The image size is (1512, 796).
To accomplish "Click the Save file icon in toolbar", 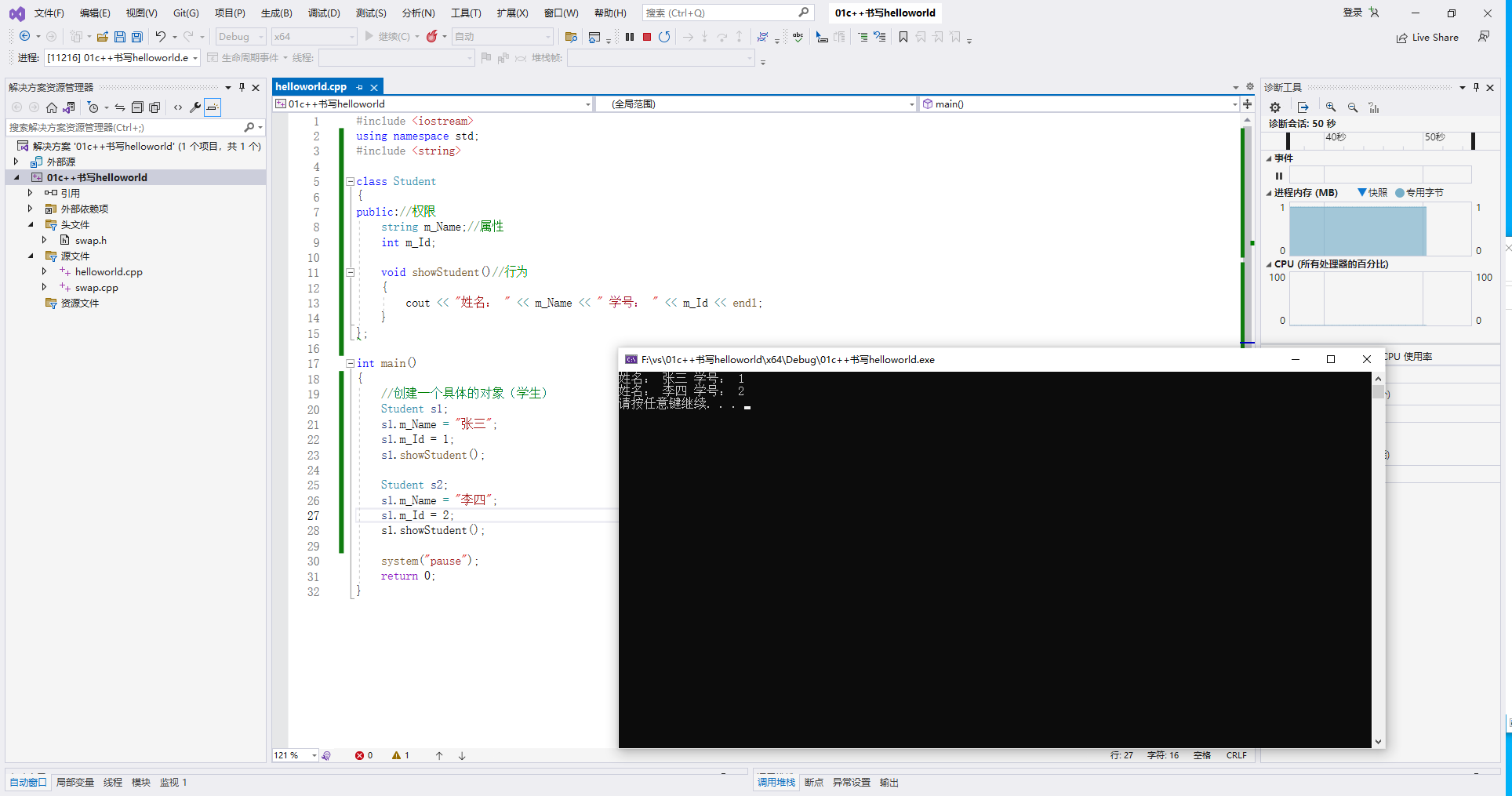I will click(x=120, y=37).
